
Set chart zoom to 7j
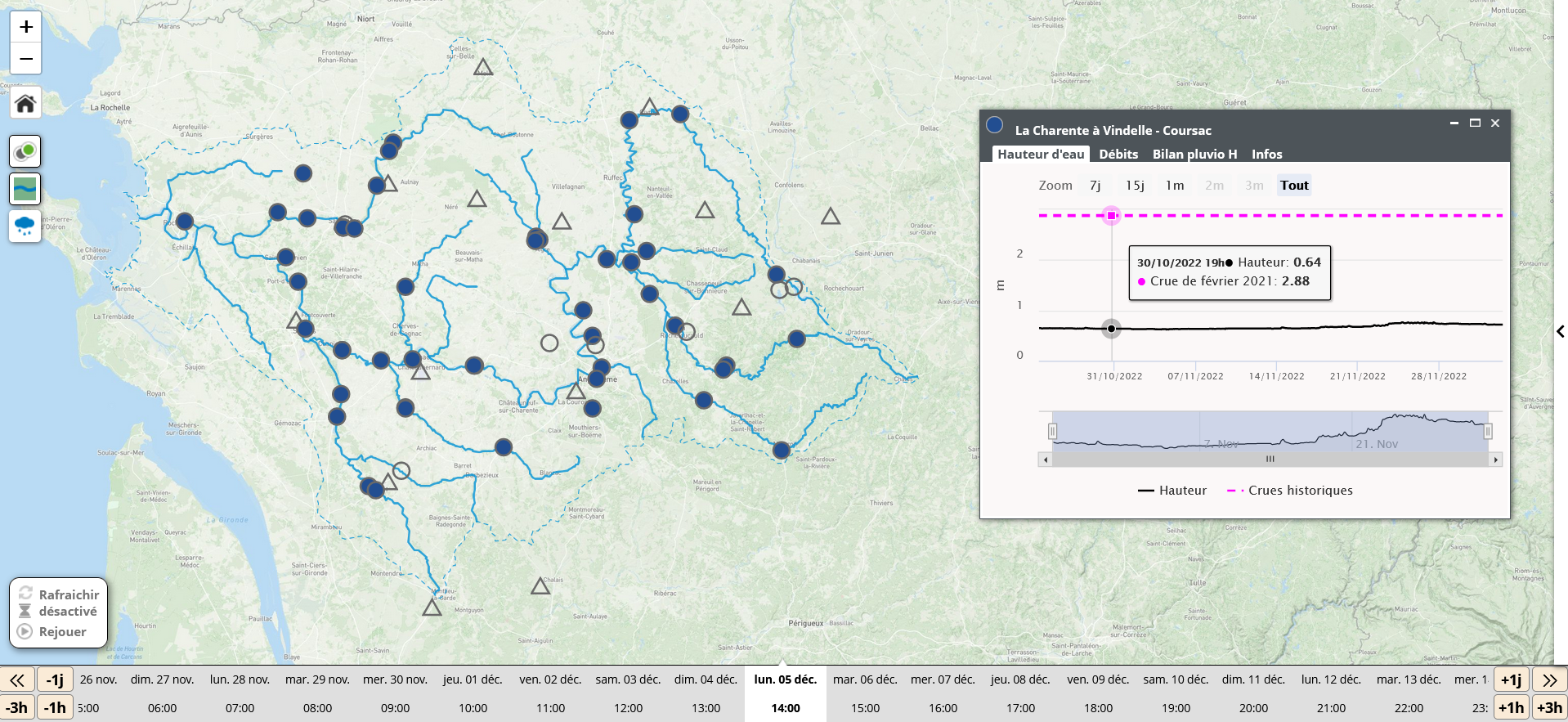[1095, 186]
